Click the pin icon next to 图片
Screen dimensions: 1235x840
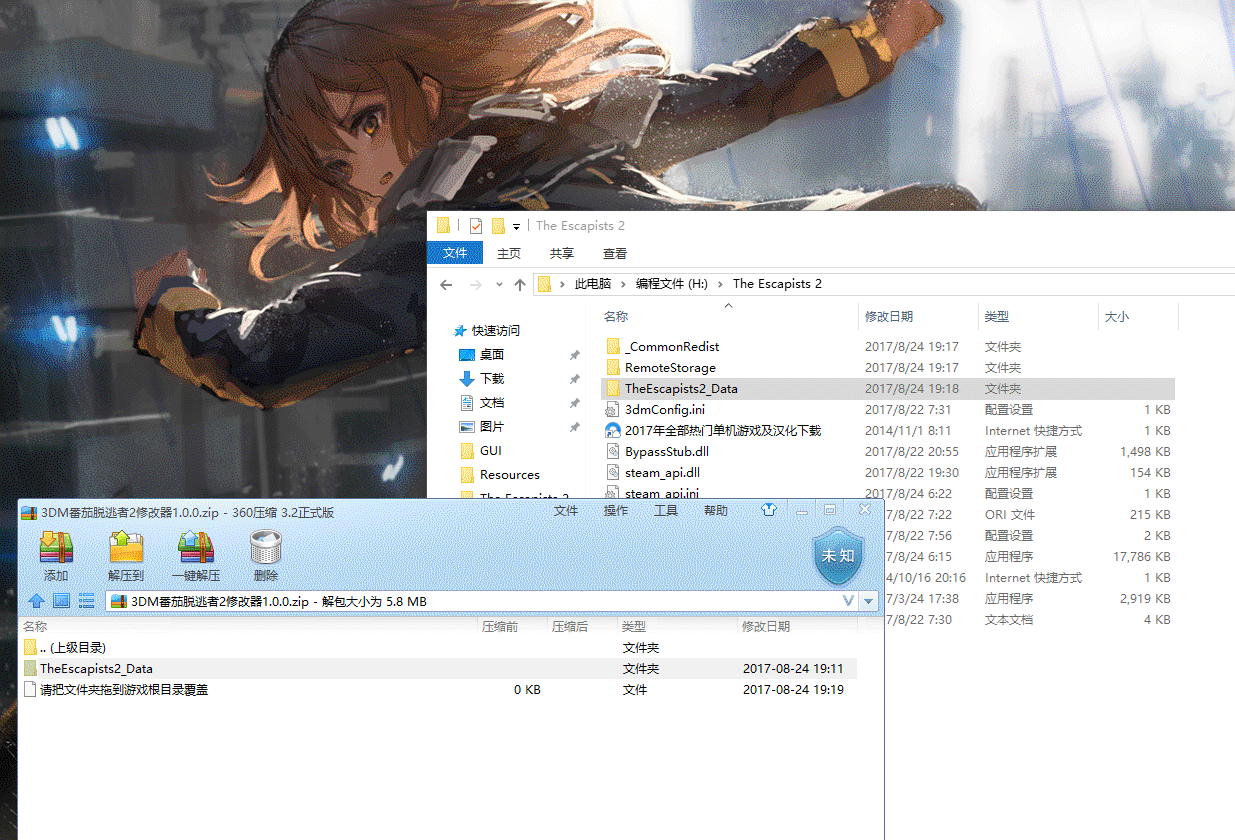(x=574, y=427)
